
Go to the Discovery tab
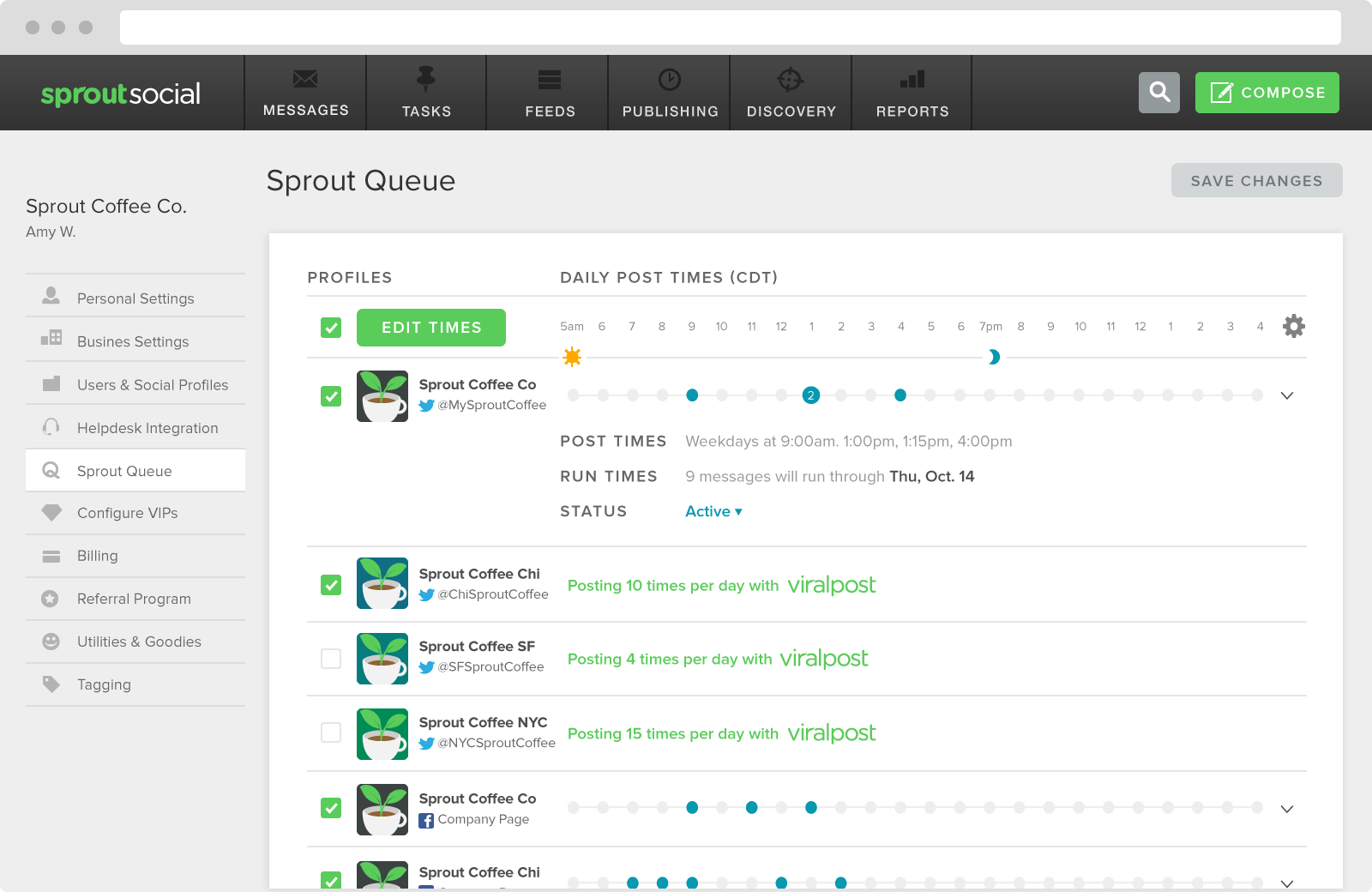click(791, 93)
